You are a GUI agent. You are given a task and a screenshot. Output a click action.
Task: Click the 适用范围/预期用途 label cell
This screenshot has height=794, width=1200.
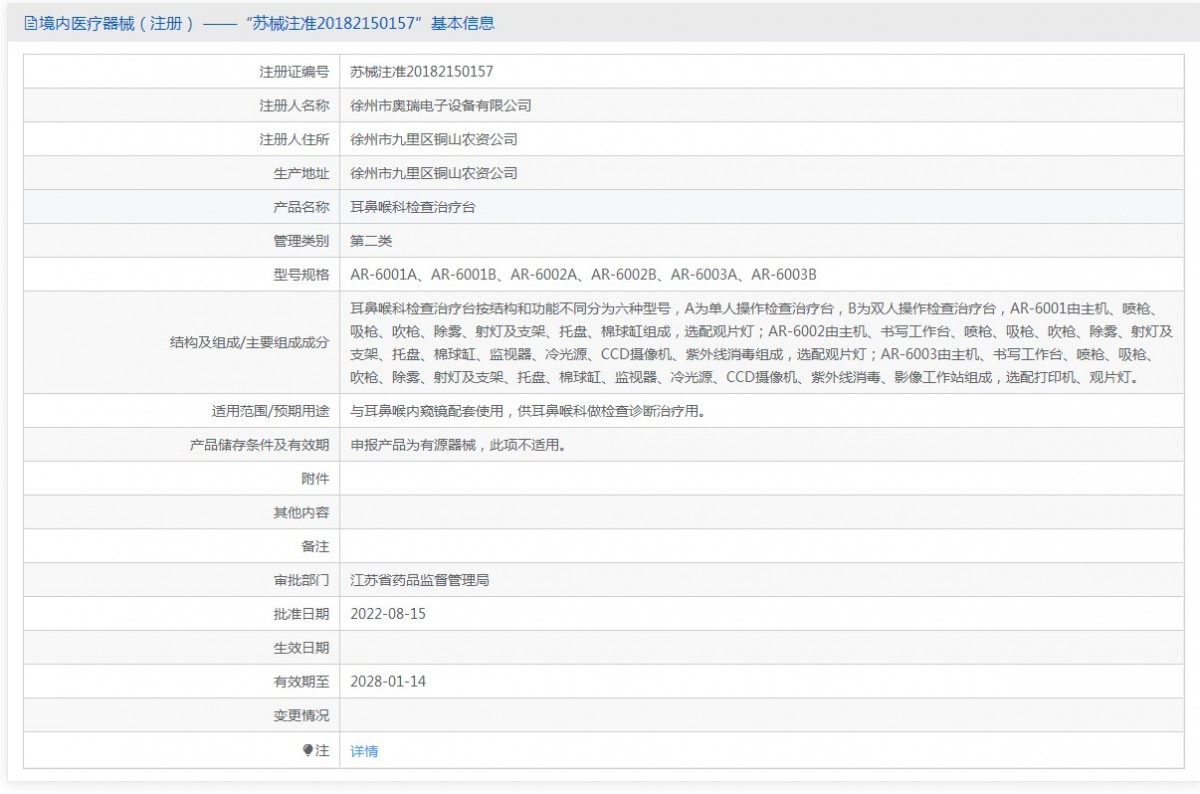point(181,411)
